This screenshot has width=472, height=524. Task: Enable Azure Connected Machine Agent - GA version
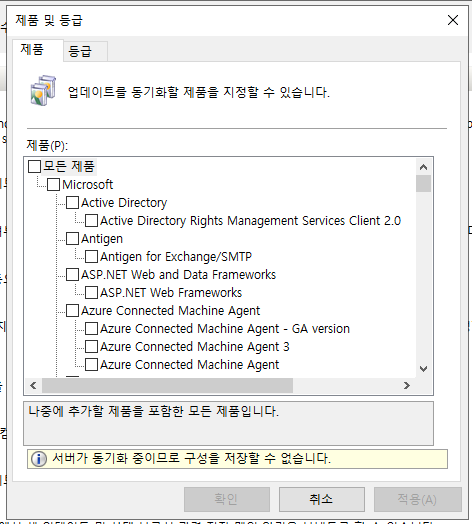click(x=91, y=329)
